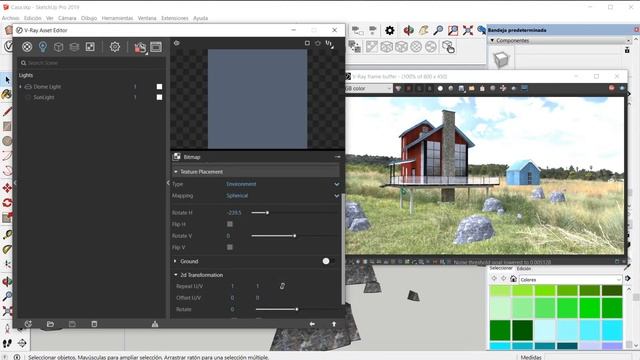
Task: Toggle preview eye icon above texture swatch
Action: (177, 43)
